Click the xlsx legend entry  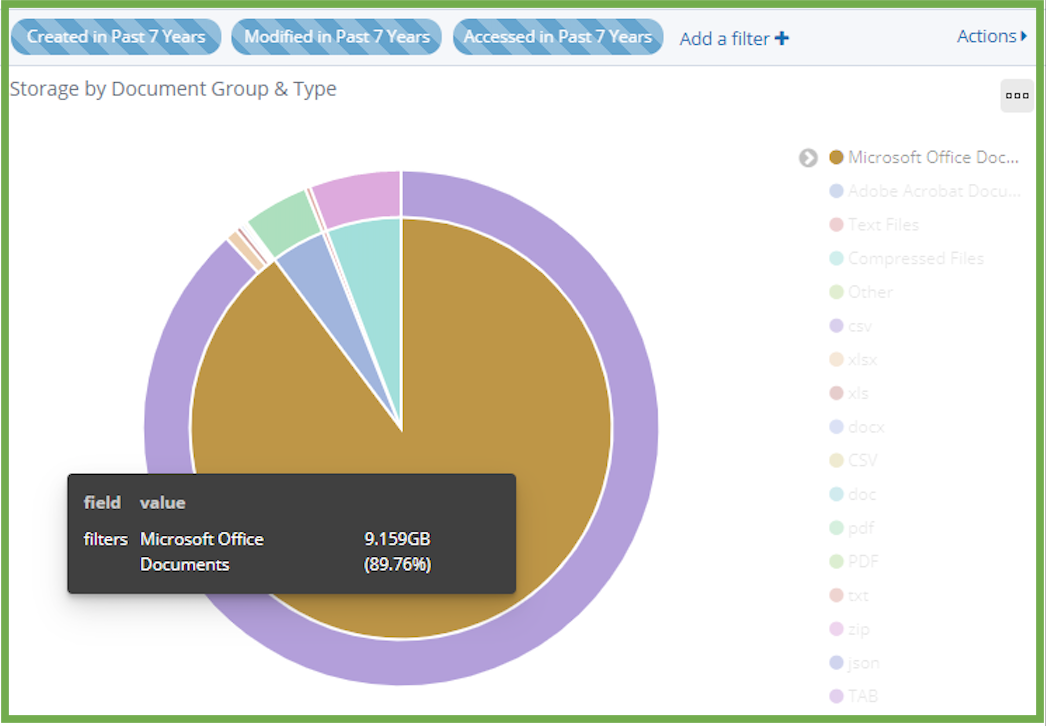862,360
